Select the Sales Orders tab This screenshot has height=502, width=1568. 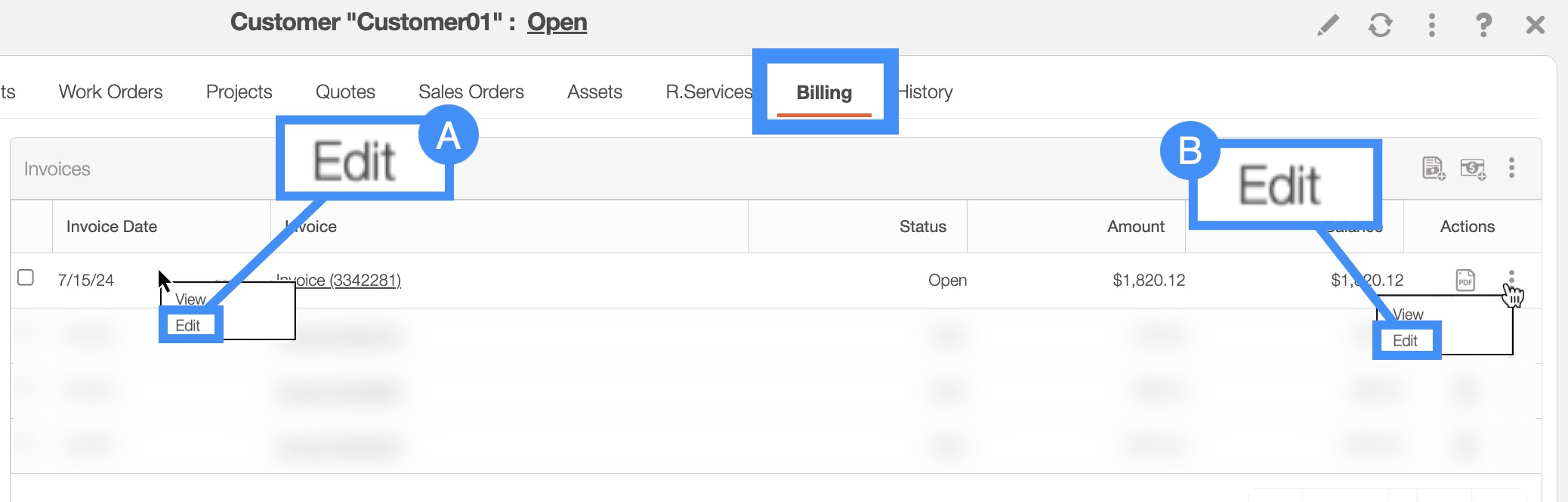point(471,91)
